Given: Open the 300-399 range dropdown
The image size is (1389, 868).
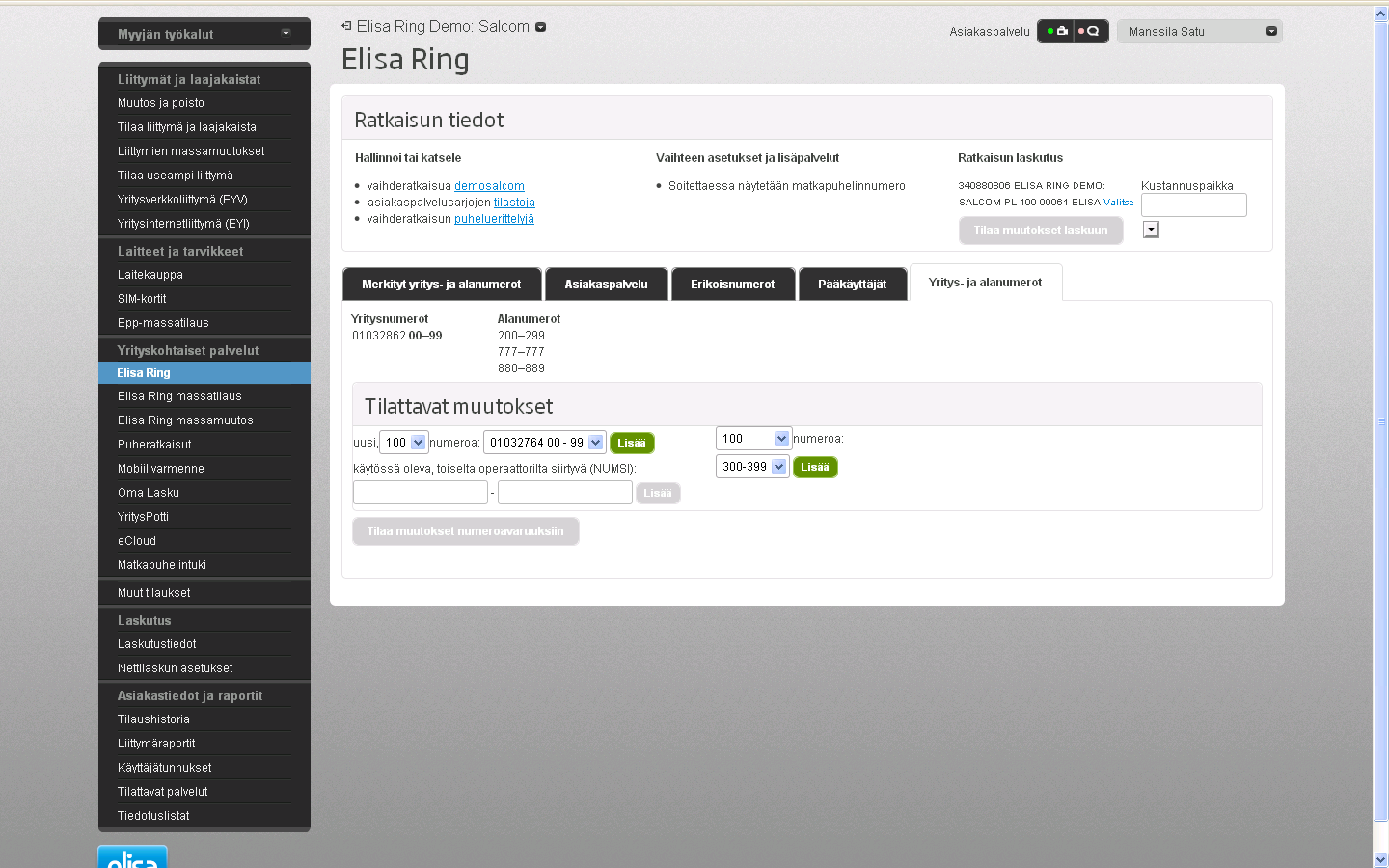Looking at the screenshot, I should click(x=752, y=467).
